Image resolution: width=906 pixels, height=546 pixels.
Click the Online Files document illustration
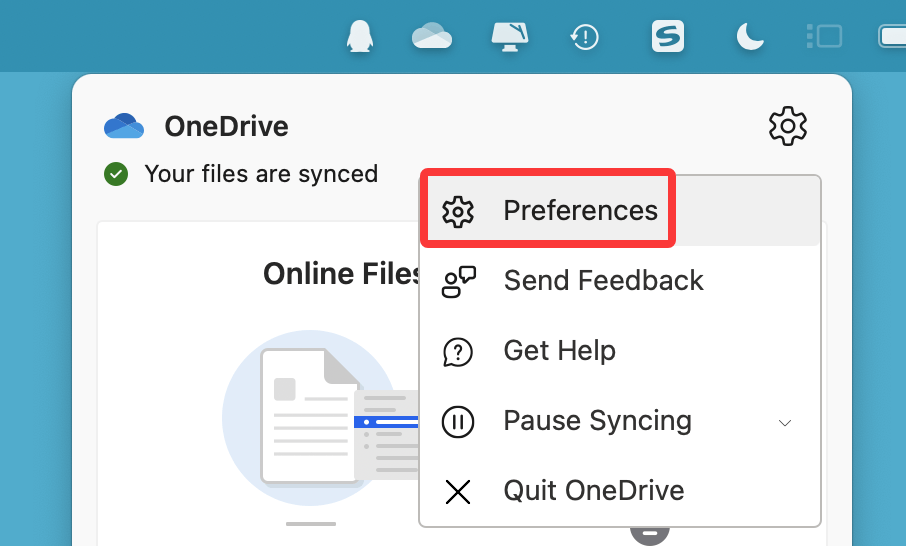coord(321,417)
